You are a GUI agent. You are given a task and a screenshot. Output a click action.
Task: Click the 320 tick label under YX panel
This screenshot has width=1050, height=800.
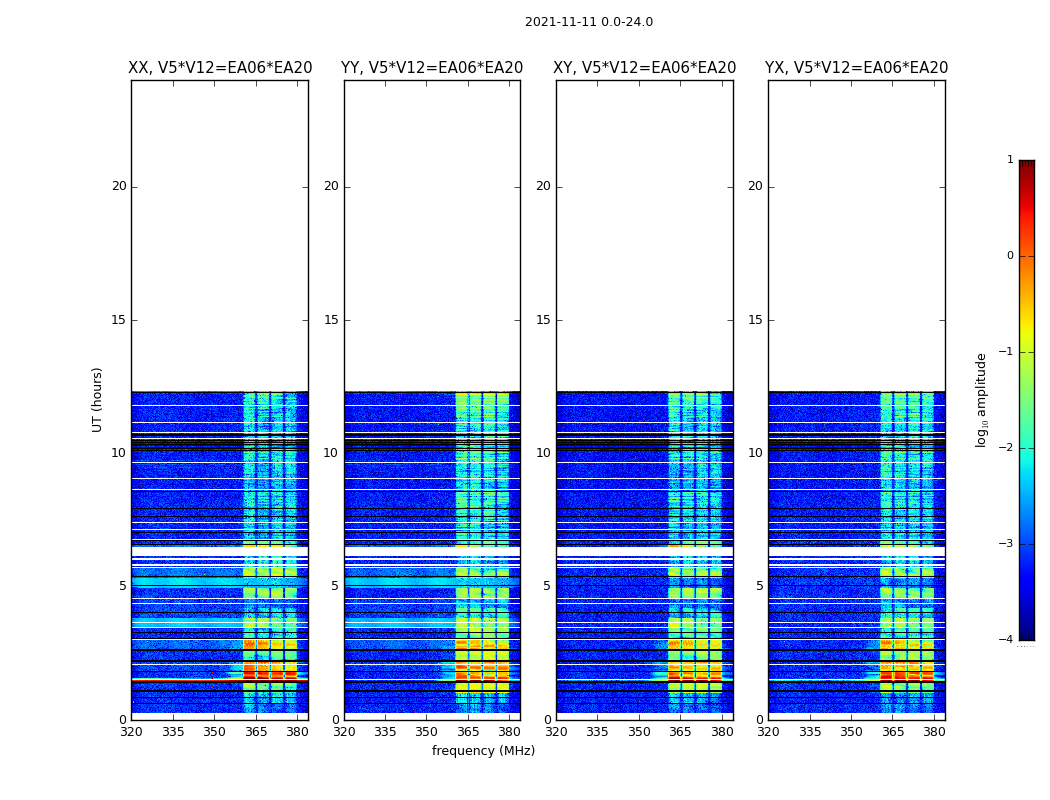pyautogui.click(x=768, y=732)
